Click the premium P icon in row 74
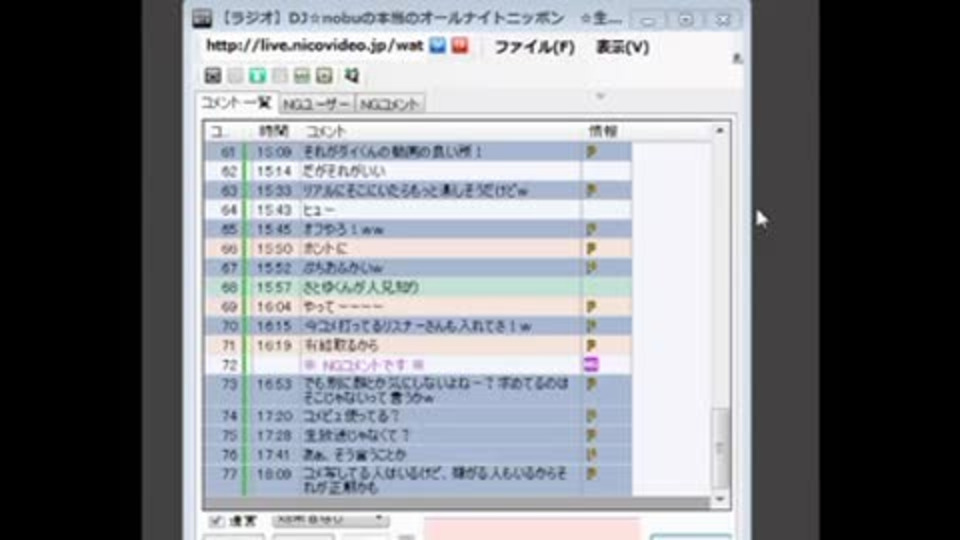960x540 pixels. point(591,416)
